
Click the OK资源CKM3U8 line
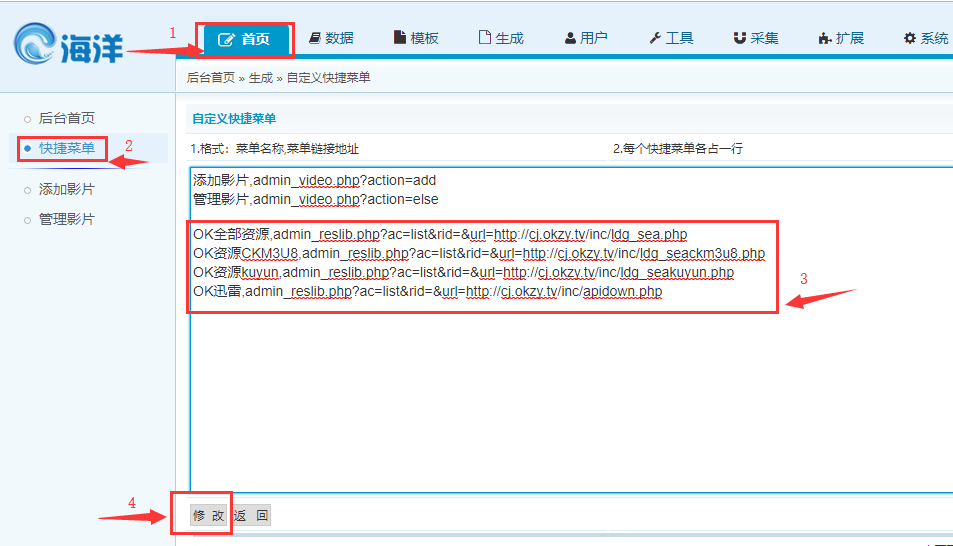point(479,254)
